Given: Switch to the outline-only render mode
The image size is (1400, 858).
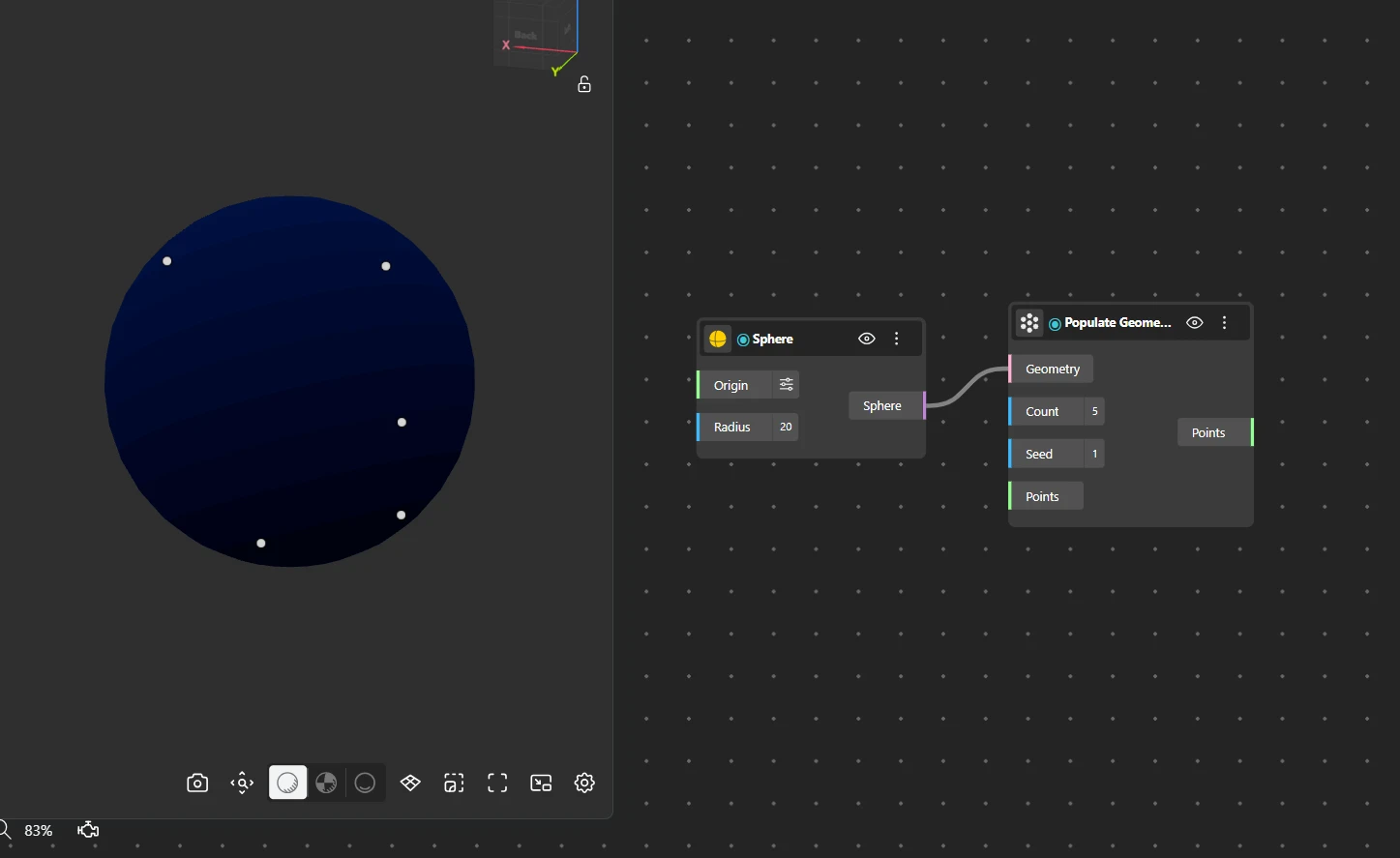Looking at the screenshot, I should coord(365,783).
